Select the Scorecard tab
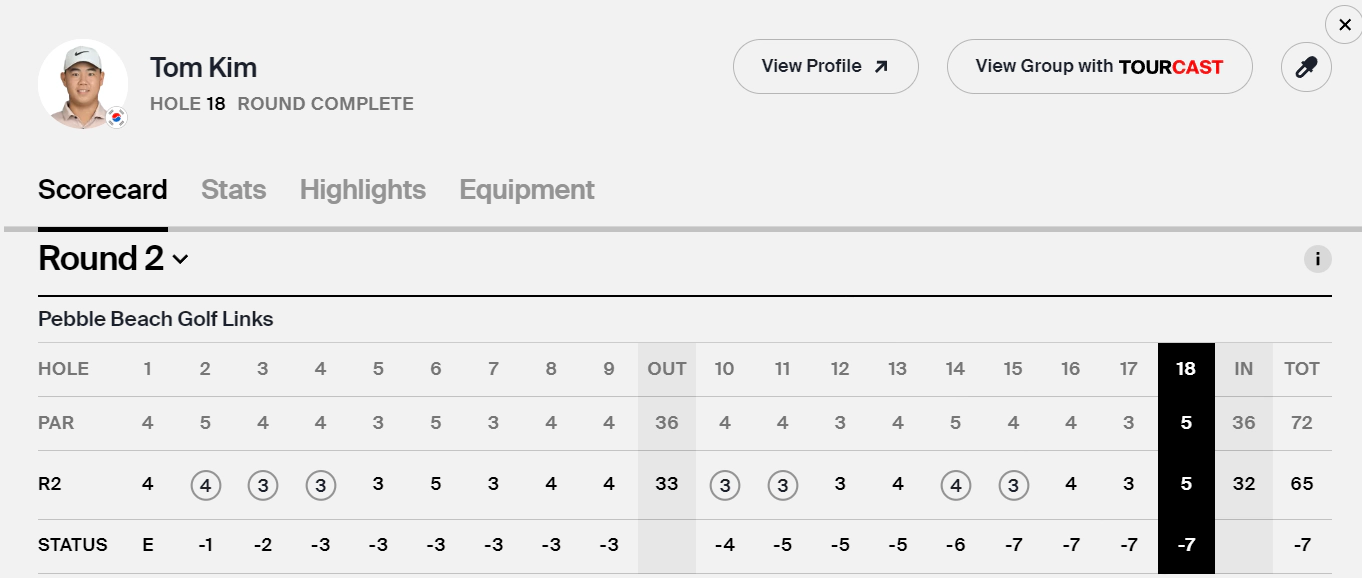 tap(103, 190)
